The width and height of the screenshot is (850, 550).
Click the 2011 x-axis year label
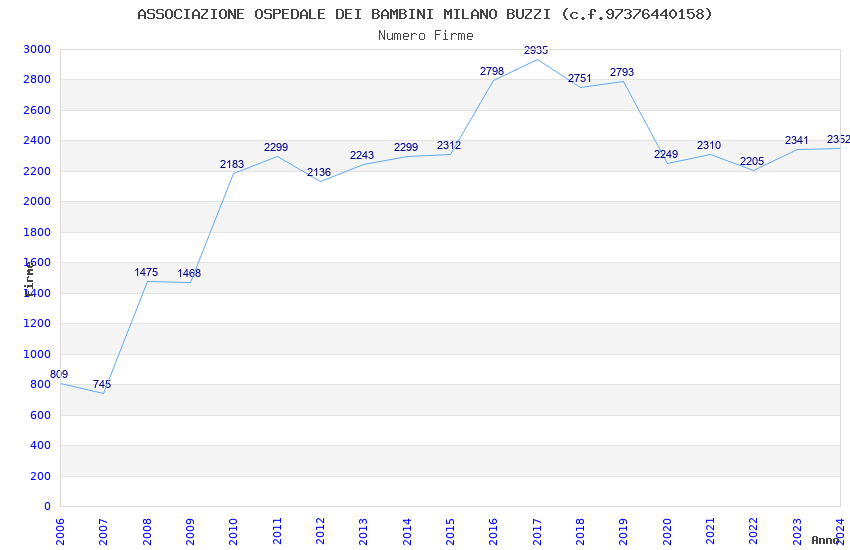tap(276, 532)
